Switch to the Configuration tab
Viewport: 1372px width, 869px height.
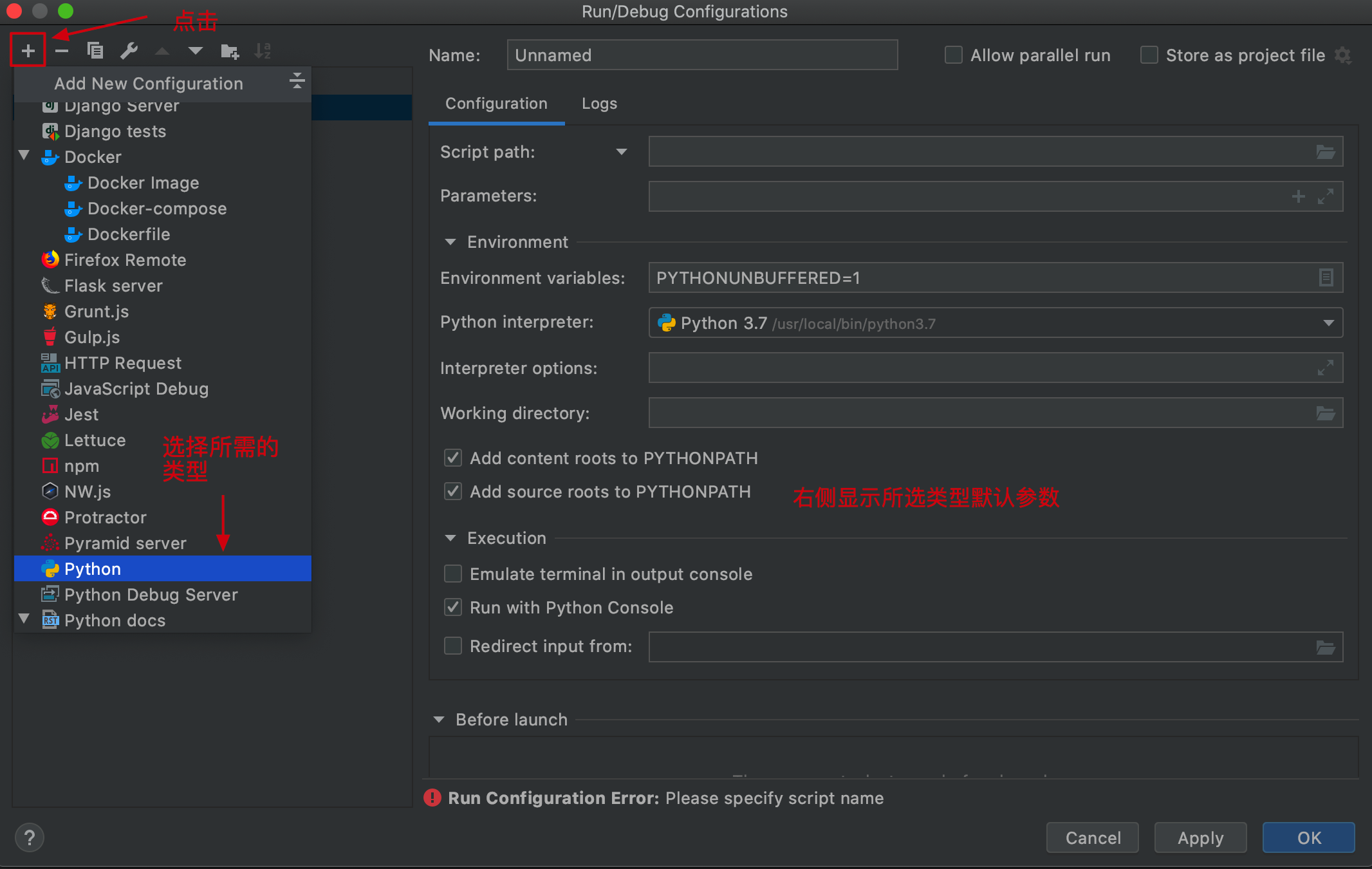[496, 104]
